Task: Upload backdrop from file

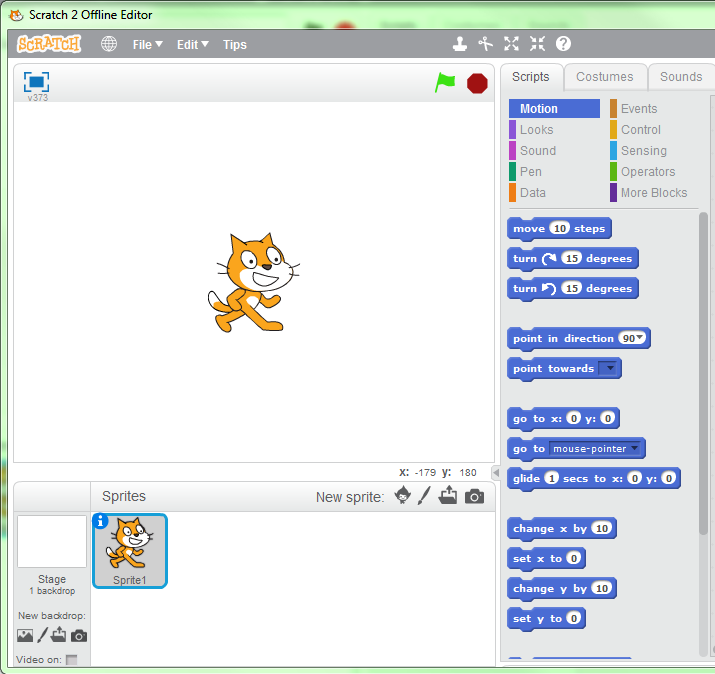Action: 58,634
